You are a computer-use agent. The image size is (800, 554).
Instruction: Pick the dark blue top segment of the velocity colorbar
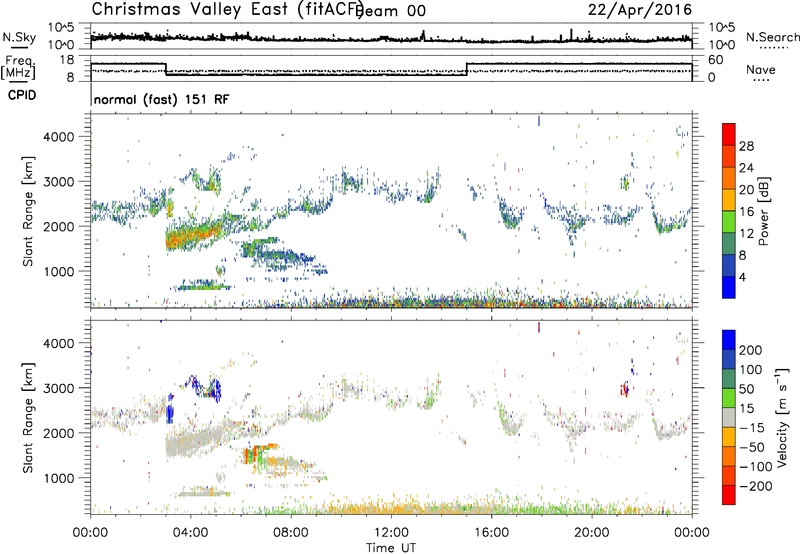click(x=729, y=340)
